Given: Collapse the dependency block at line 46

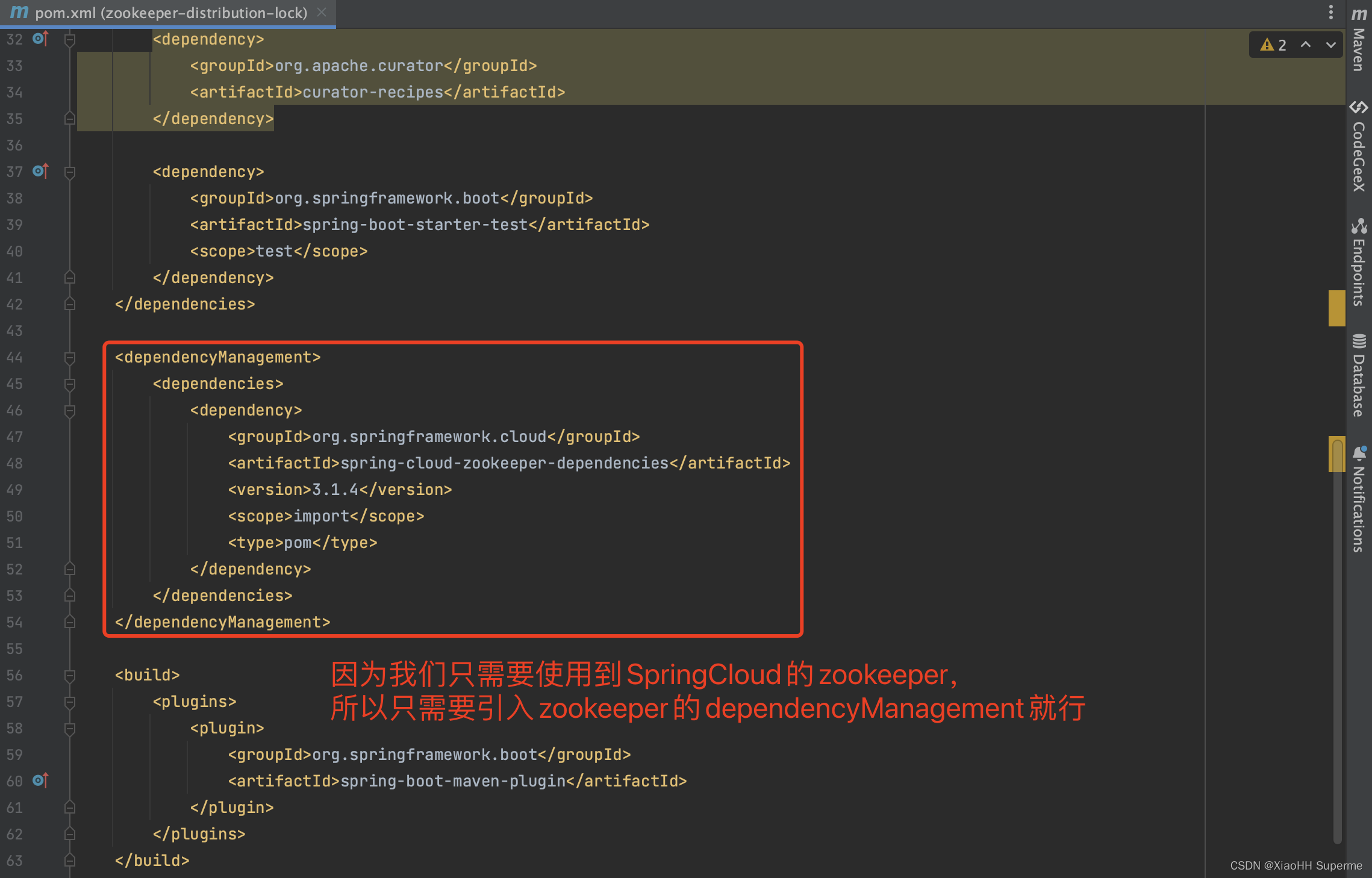Looking at the screenshot, I should pos(70,411).
